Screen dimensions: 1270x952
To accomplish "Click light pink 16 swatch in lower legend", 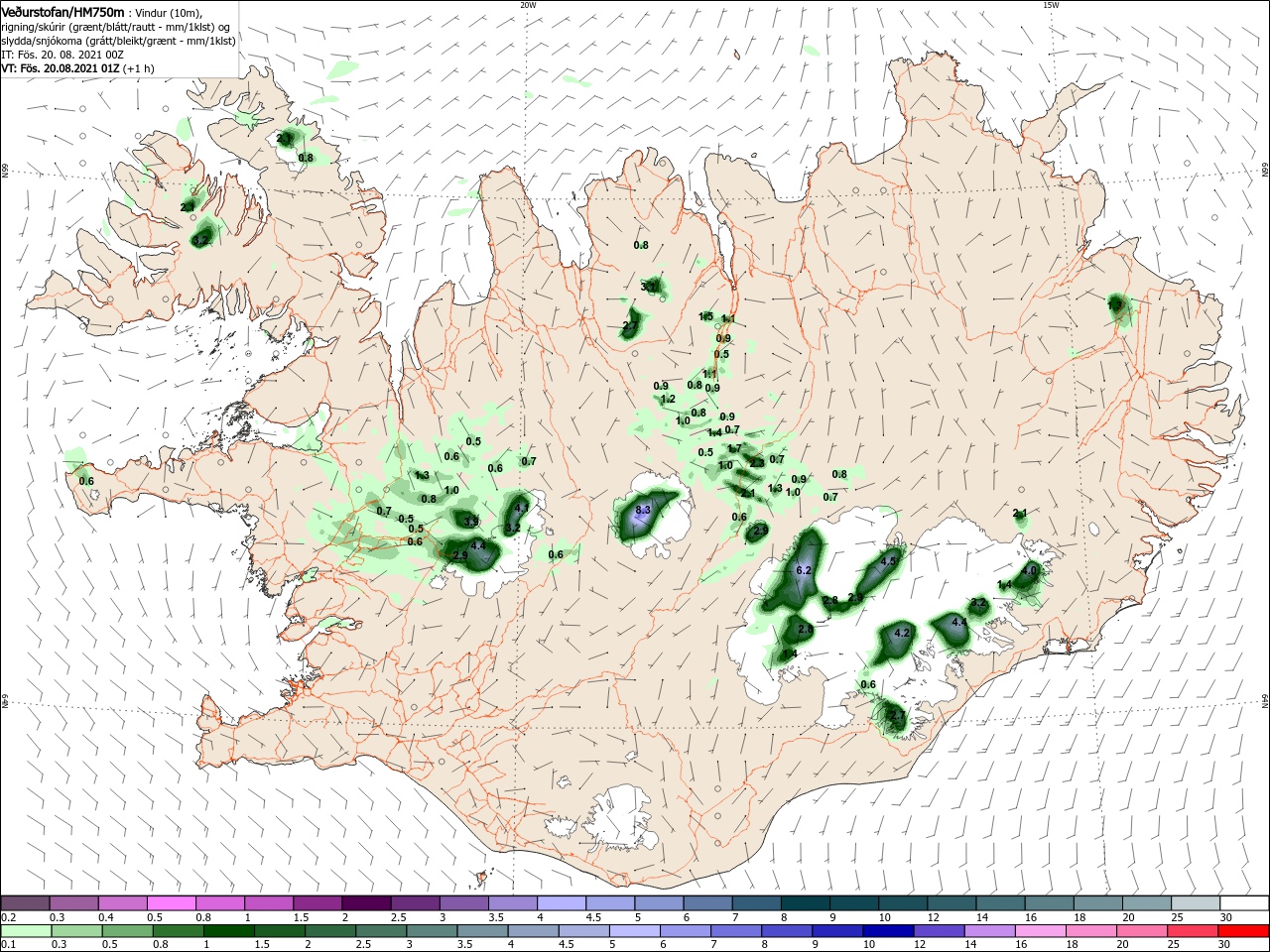I will click(1041, 931).
